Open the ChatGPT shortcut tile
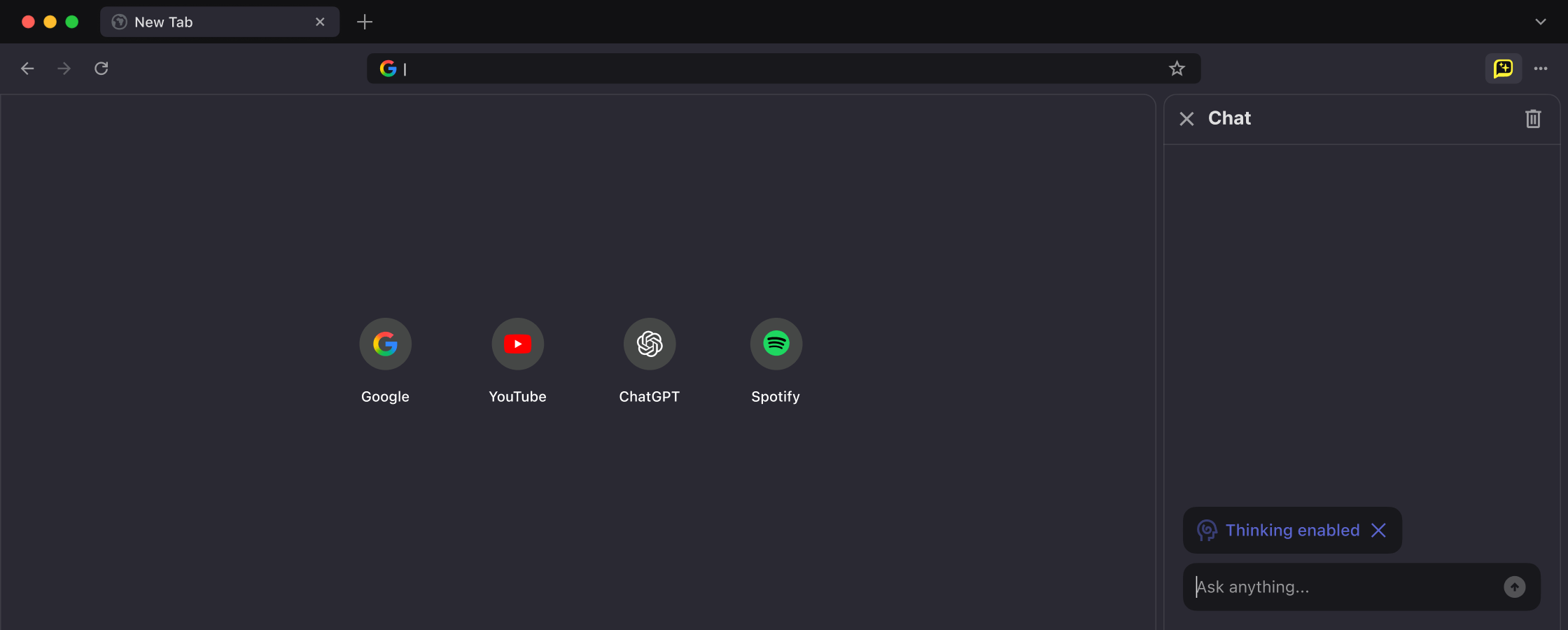Image resolution: width=1568 pixels, height=630 pixels. click(x=650, y=344)
